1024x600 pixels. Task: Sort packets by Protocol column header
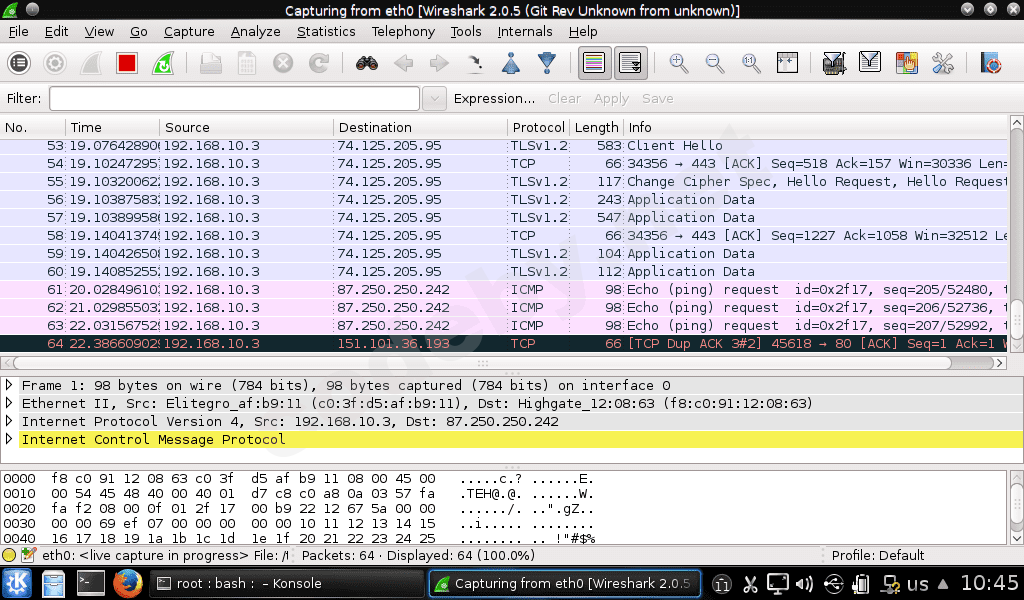point(538,127)
